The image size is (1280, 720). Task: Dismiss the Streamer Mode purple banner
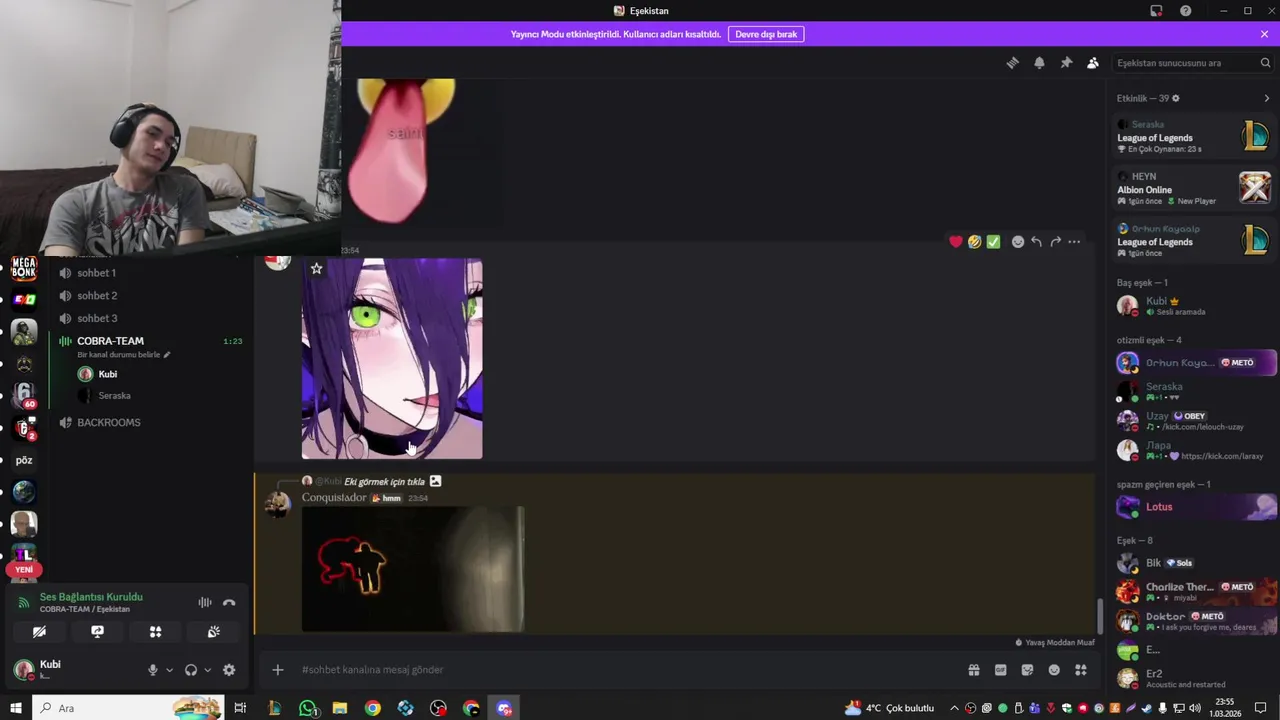pyautogui.click(x=1264, y=34)
